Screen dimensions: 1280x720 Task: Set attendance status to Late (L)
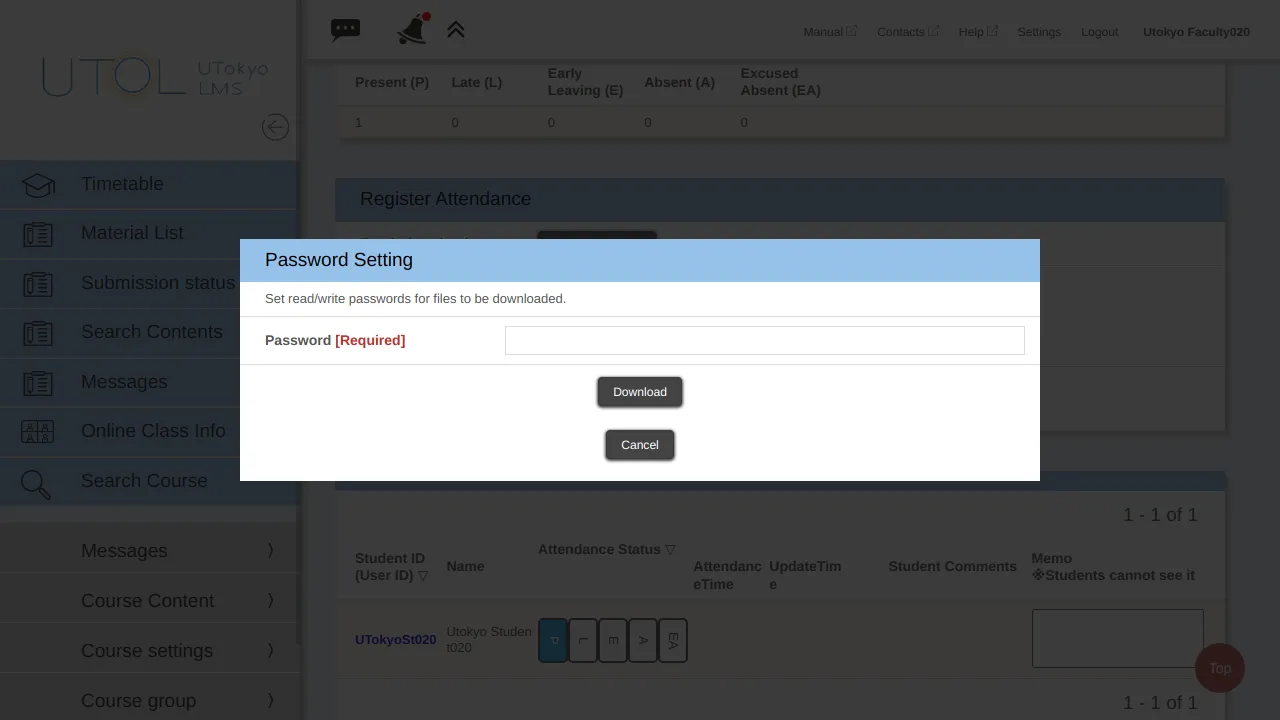pyautogui.click(x=583, y=640)
